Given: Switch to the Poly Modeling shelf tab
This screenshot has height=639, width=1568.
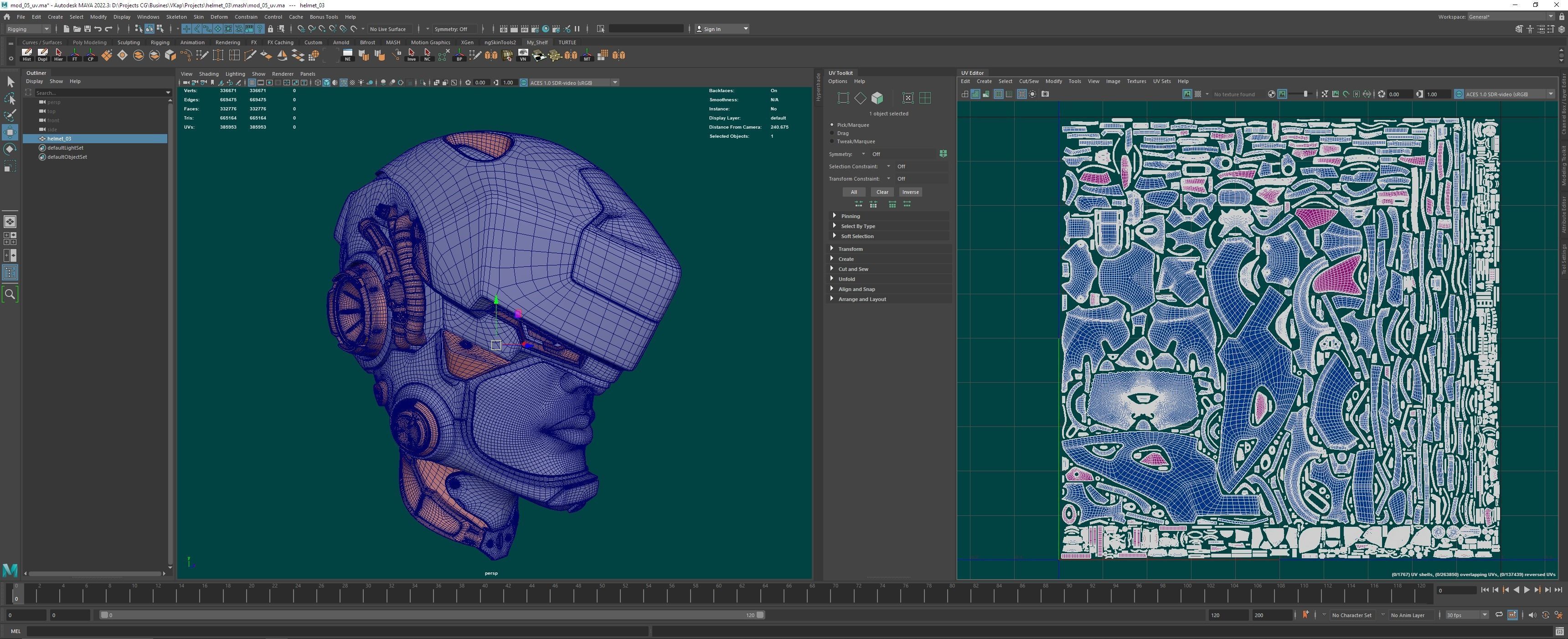Looking at the screenshot, I should pos(89,42).
